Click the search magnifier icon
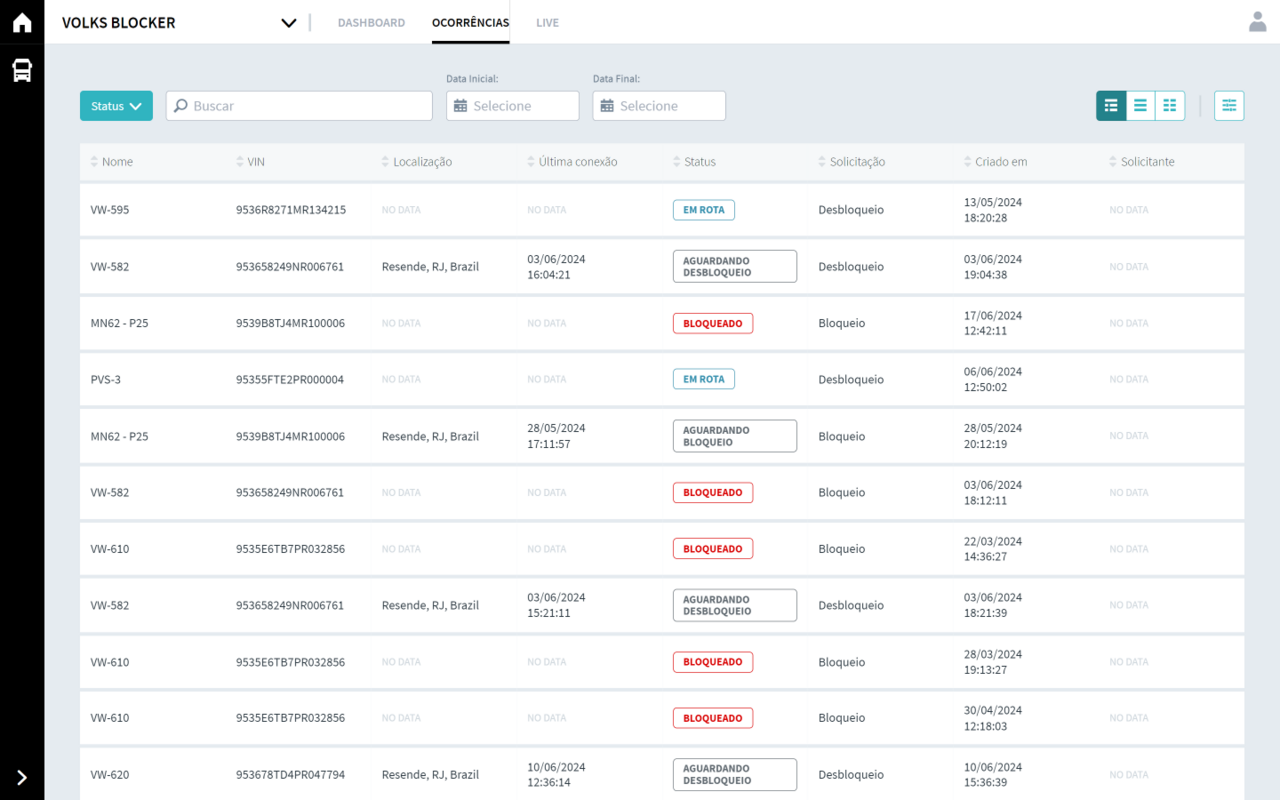The height and width of the screenshot is (800, 1280). 181,106
